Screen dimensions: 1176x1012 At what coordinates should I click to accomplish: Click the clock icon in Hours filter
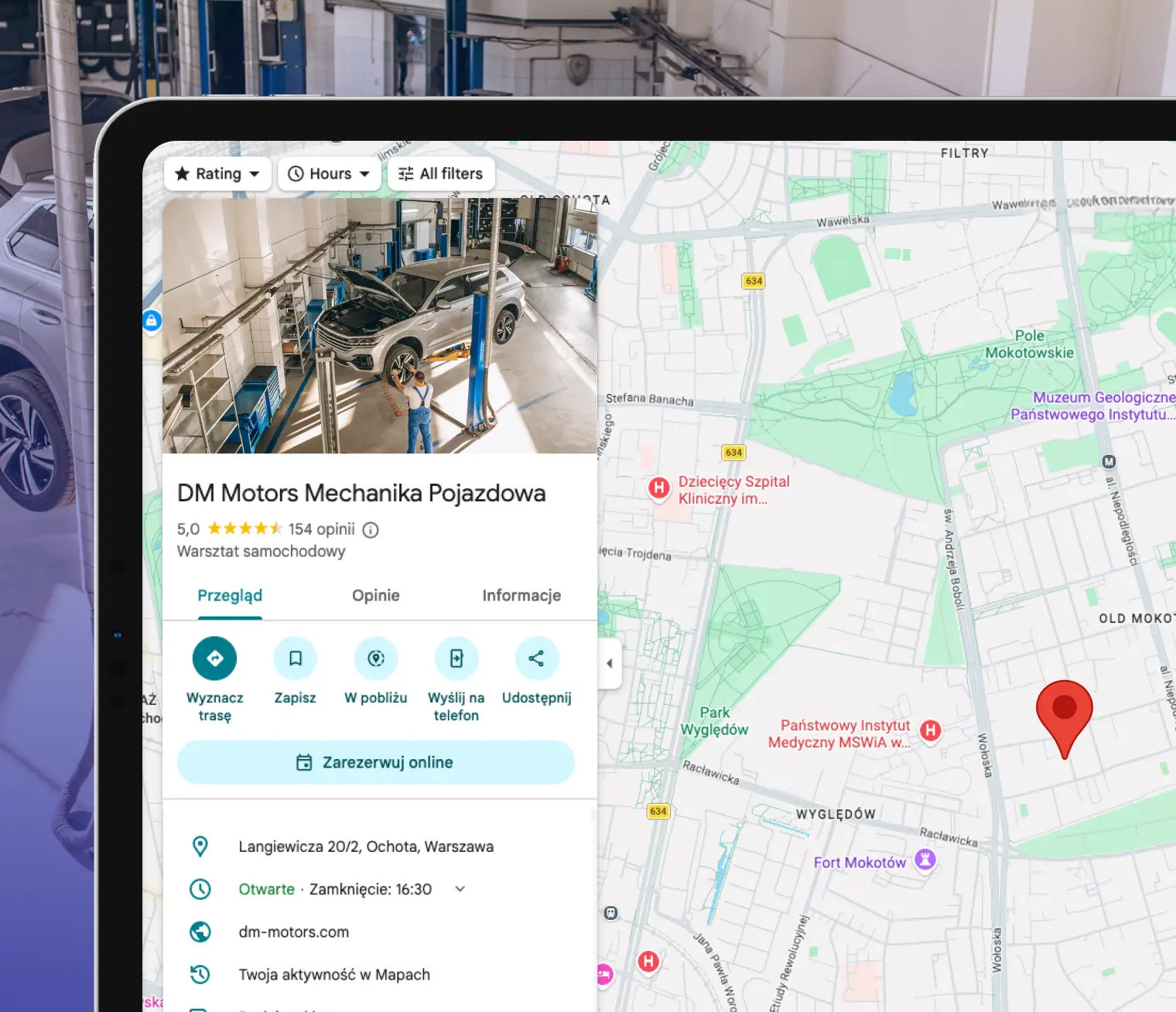(296, 174)
